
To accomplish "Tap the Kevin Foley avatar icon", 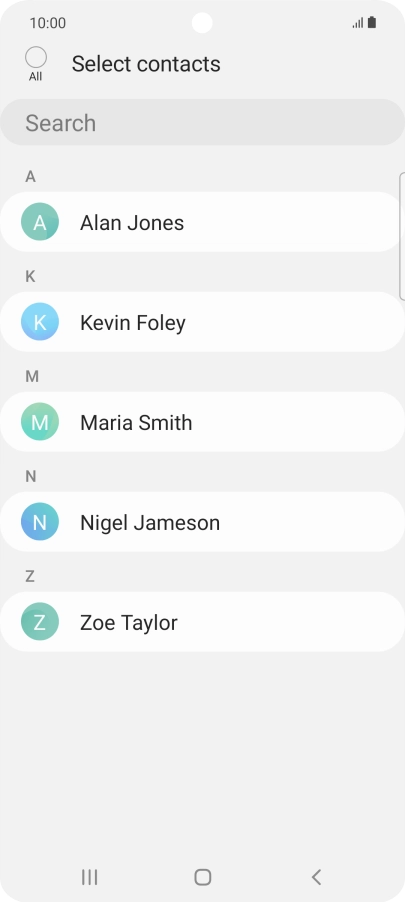I will 40,322.
